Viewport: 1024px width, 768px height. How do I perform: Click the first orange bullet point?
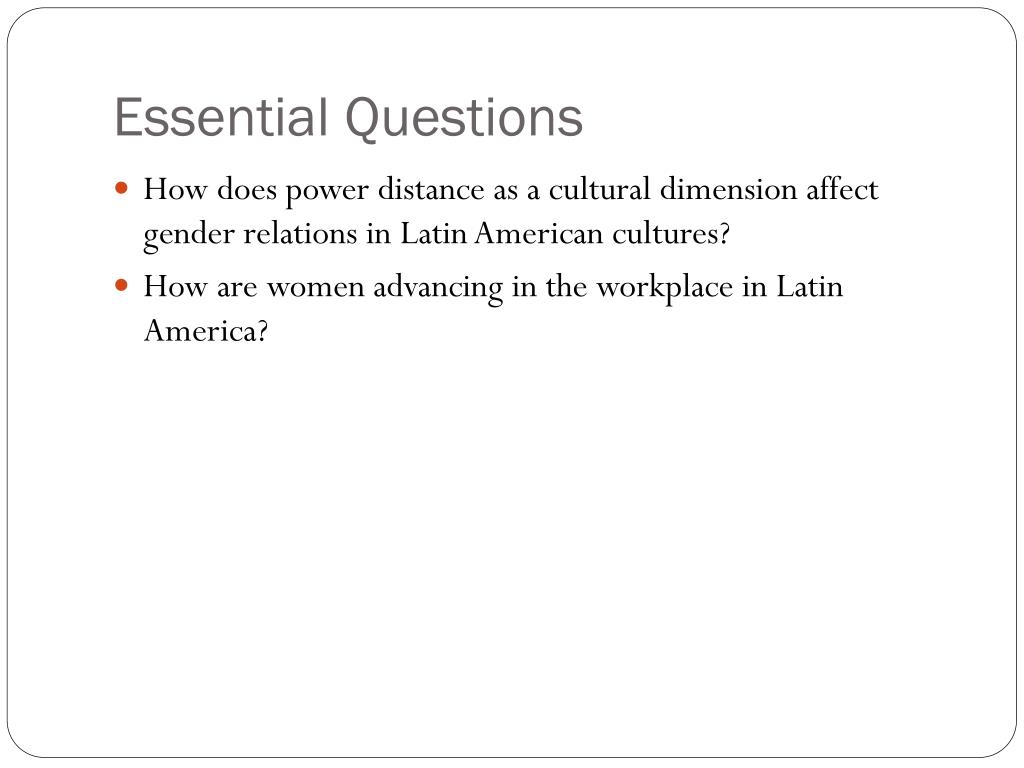[121, 189]
